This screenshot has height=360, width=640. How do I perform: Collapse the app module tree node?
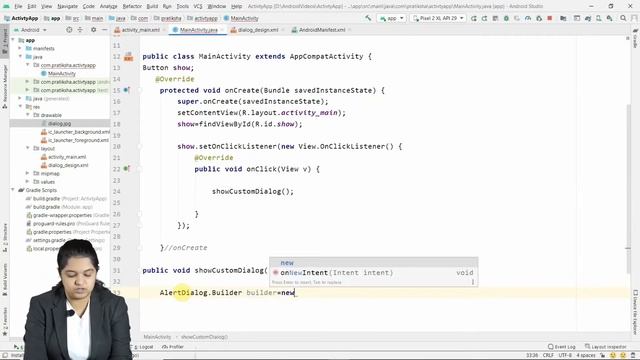click(13, 40)
